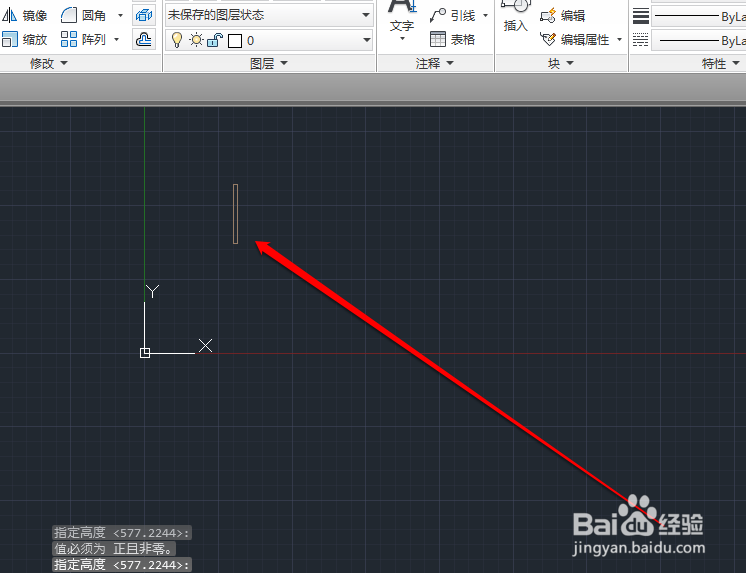The width and height of the screenshot is (746, 573).
Task: Toggle the layer lock padlock icon
Action: (215, 40)
